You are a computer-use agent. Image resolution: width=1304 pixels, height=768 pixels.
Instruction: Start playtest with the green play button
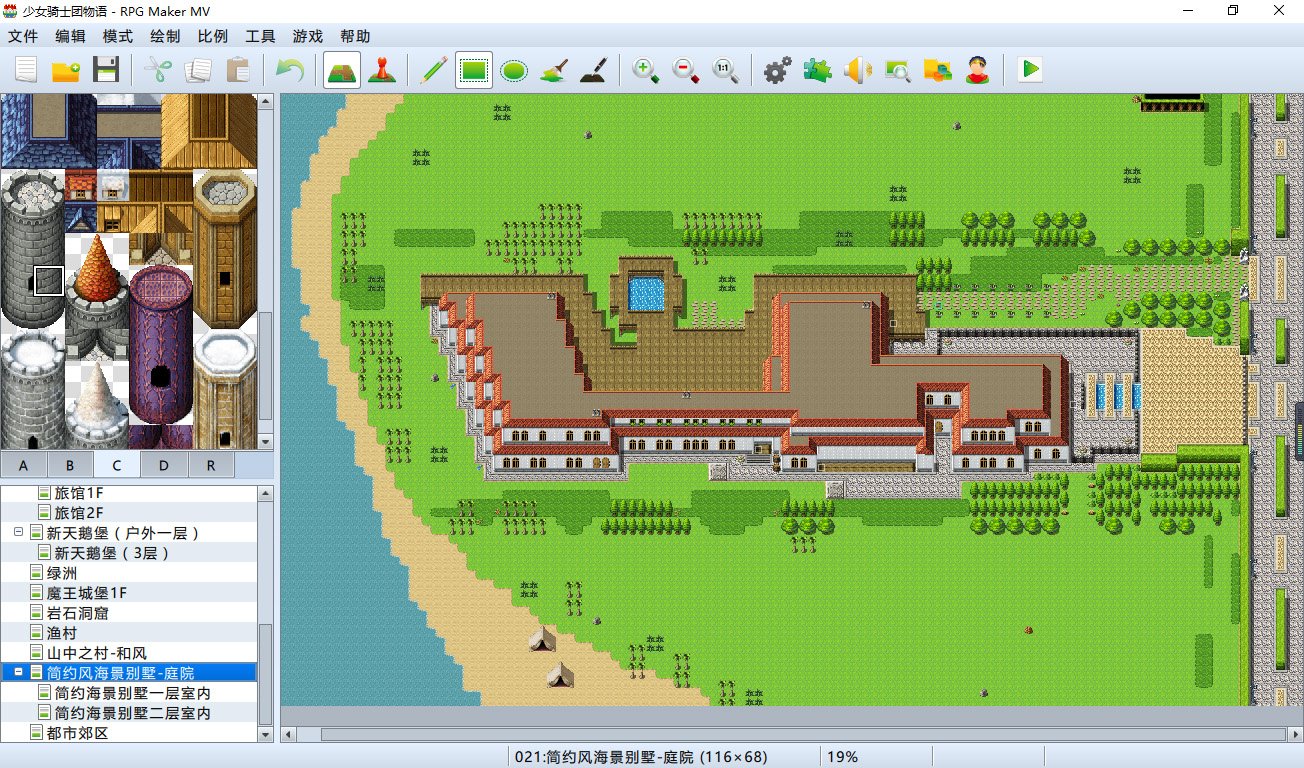pos(1029,70)
